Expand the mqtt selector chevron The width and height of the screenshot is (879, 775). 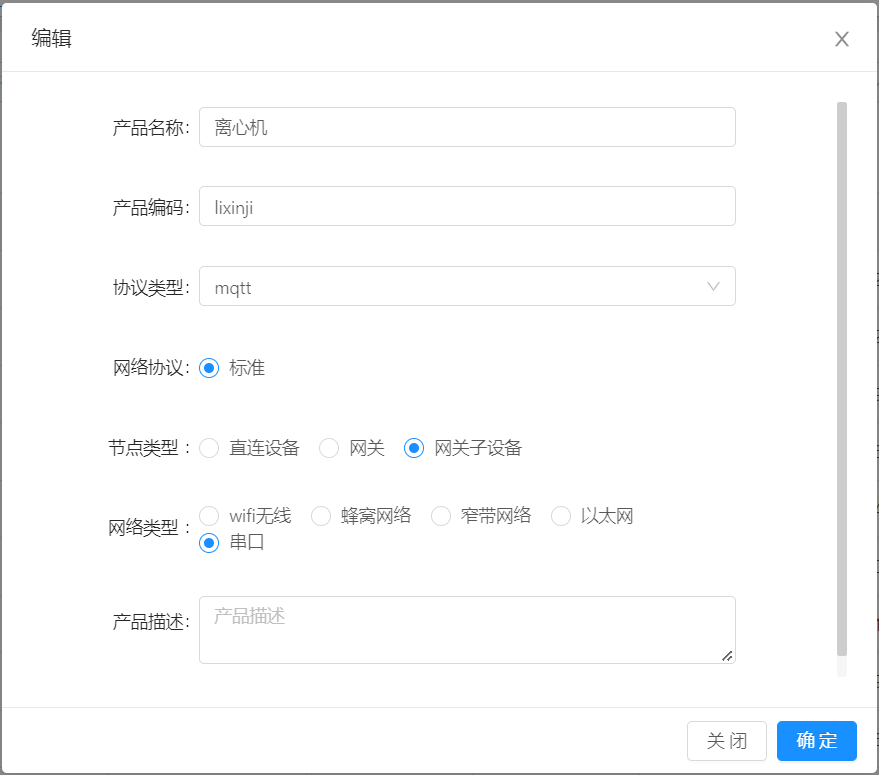tap(713, 286)
